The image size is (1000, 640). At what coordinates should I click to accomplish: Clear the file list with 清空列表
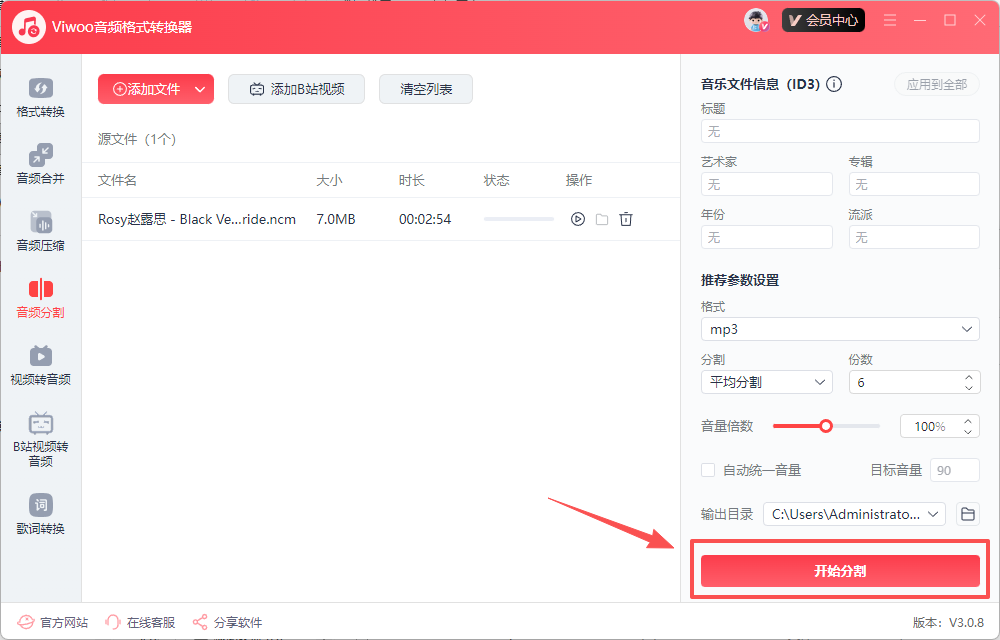click(425, 89)
